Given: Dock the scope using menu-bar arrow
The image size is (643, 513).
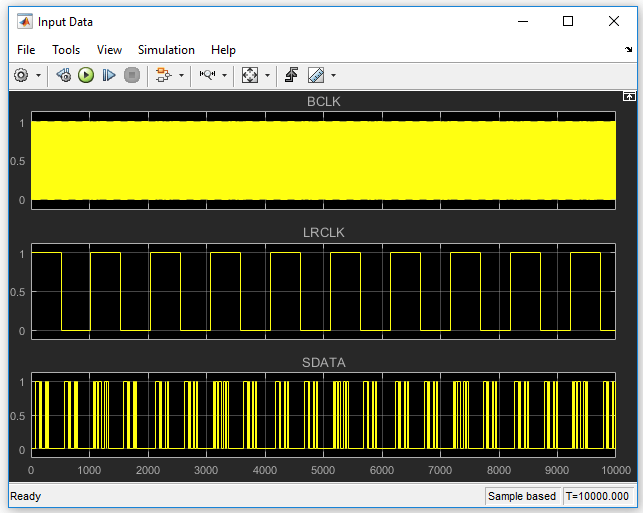Looking at the screenshot, I should point(629,50).
